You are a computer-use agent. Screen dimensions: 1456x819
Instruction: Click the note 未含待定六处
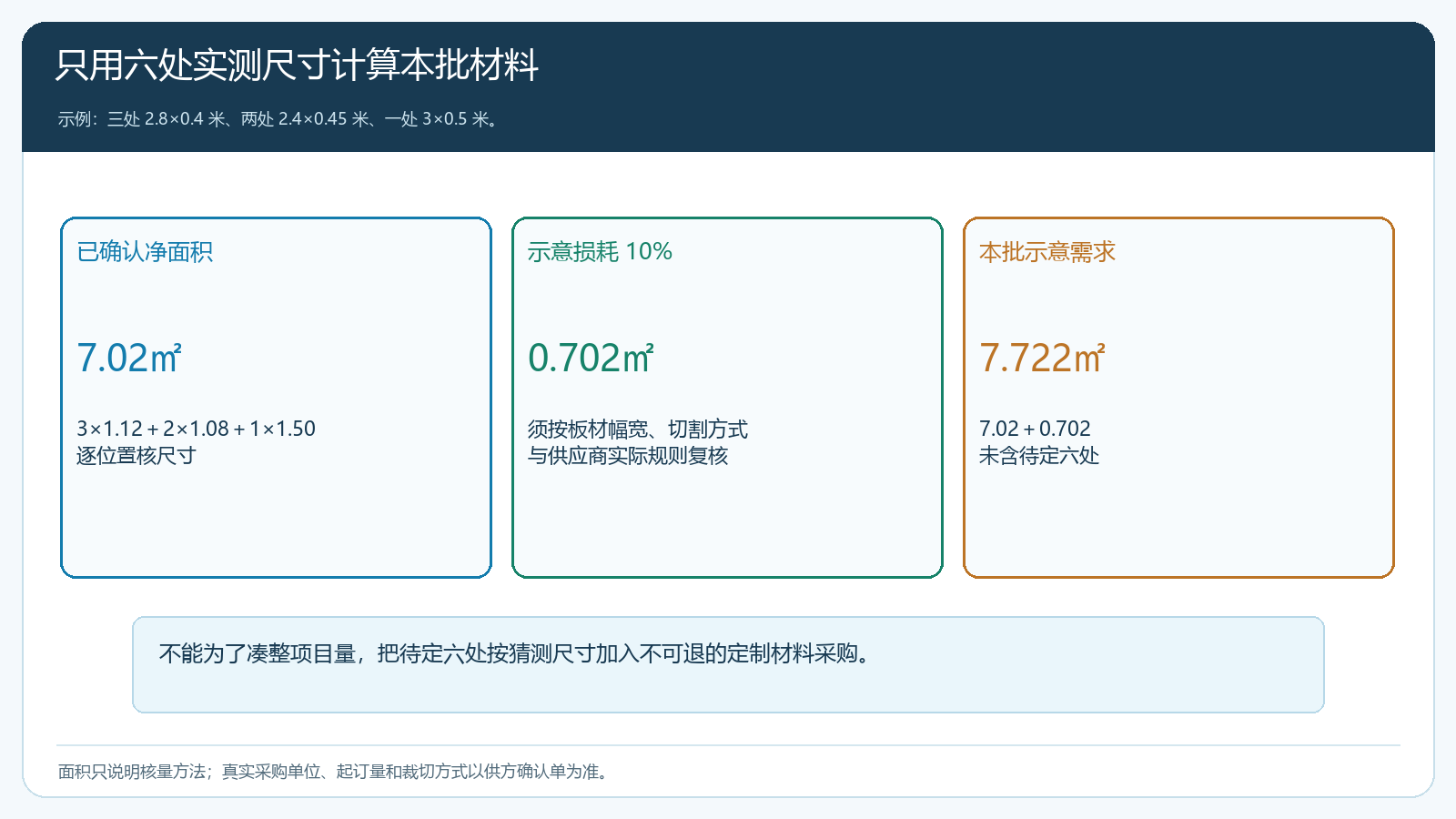(1039, 456)
